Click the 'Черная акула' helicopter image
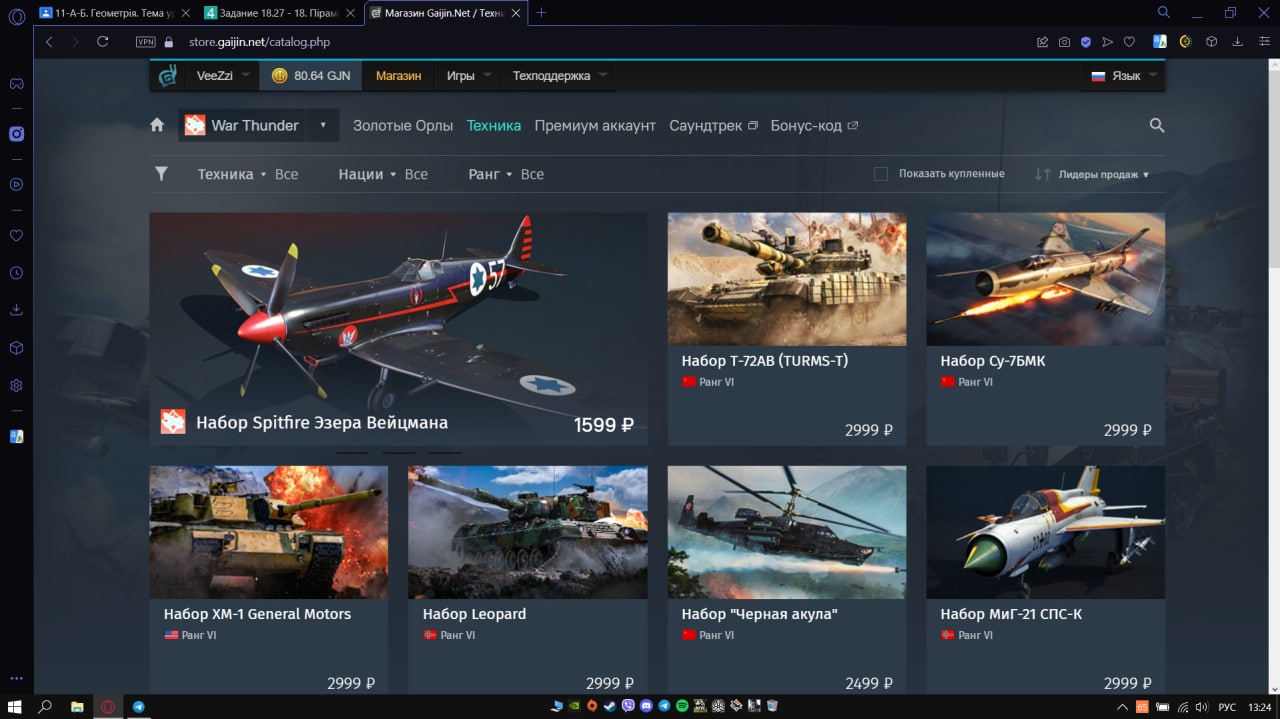This screenshot has width=1280, height=719. pos(787,532)
